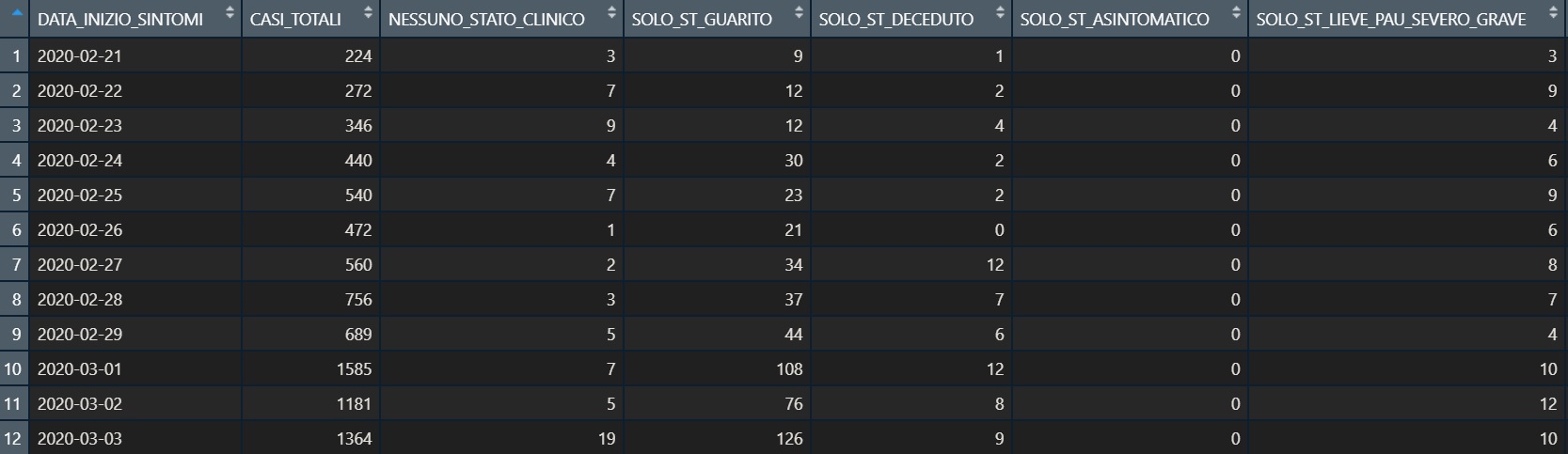Click sort arrows on SOLO_ST_GUARITO column

tap(799, 14)
